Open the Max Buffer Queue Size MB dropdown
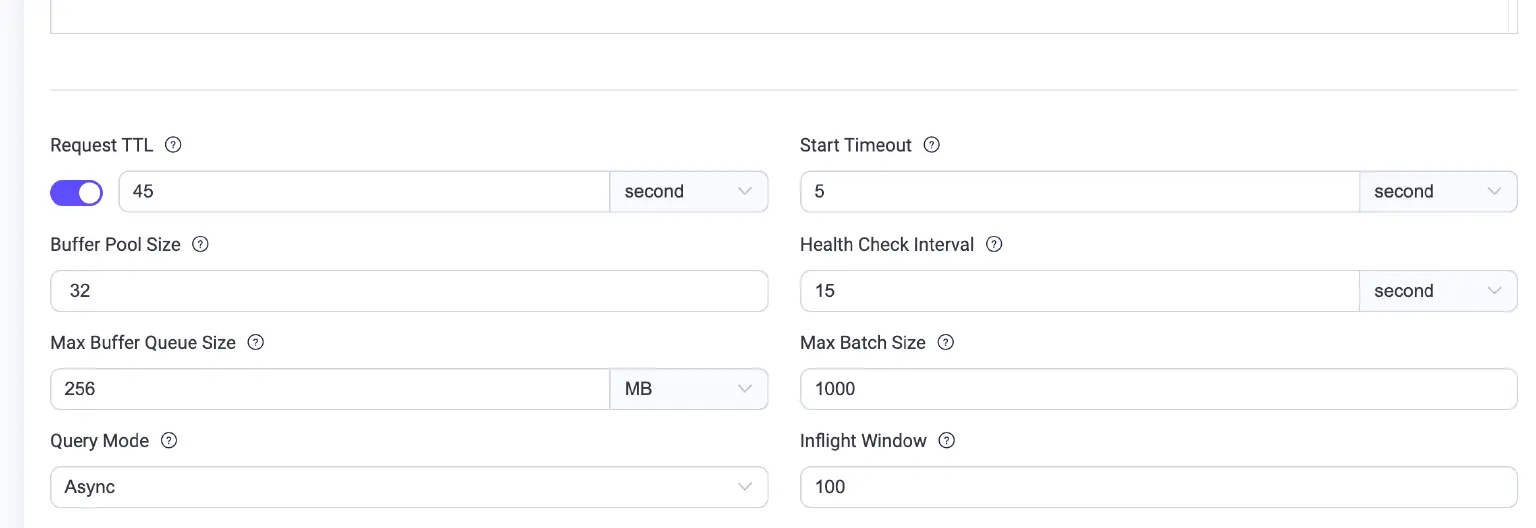 pyautogui.click(x=688, y=389)
